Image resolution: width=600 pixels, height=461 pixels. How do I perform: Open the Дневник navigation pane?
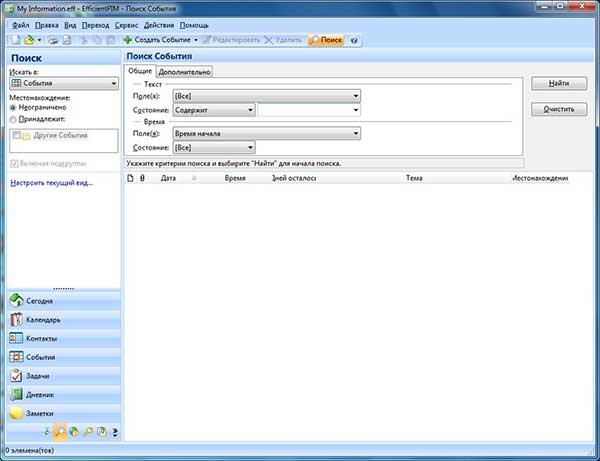[x=64, y=394]
